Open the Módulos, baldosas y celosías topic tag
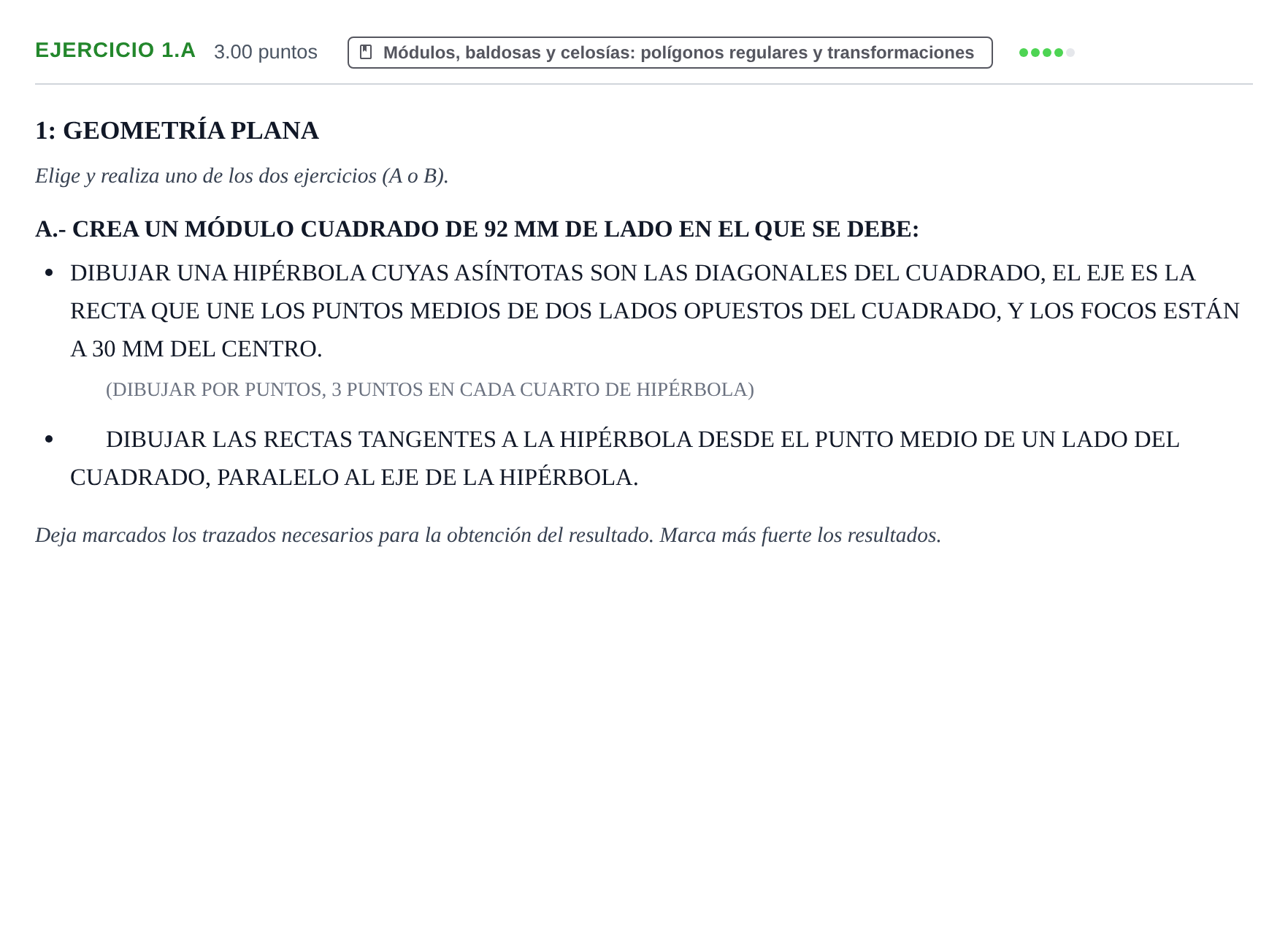The image size is (1288, 926). coord(670,53)
